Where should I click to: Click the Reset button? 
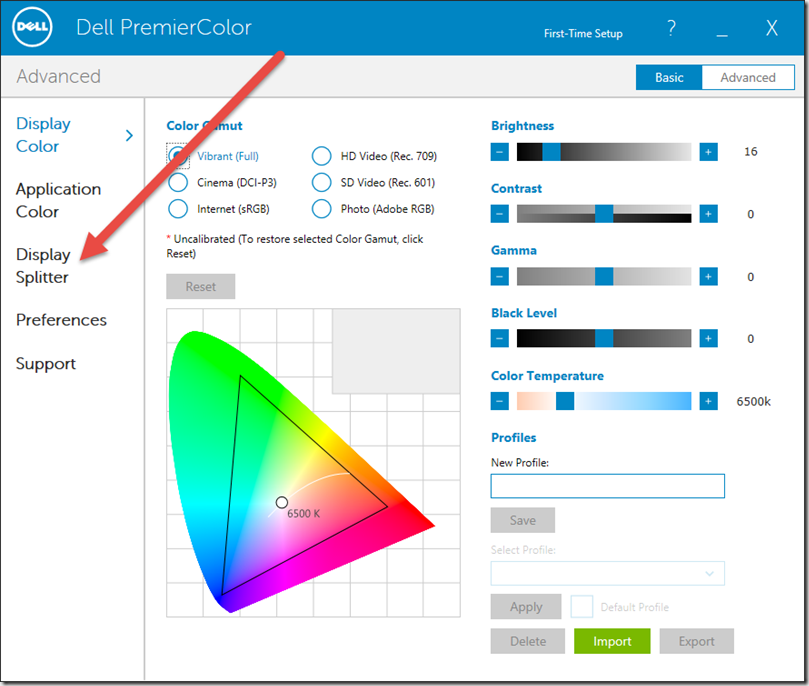click(201, 286)
